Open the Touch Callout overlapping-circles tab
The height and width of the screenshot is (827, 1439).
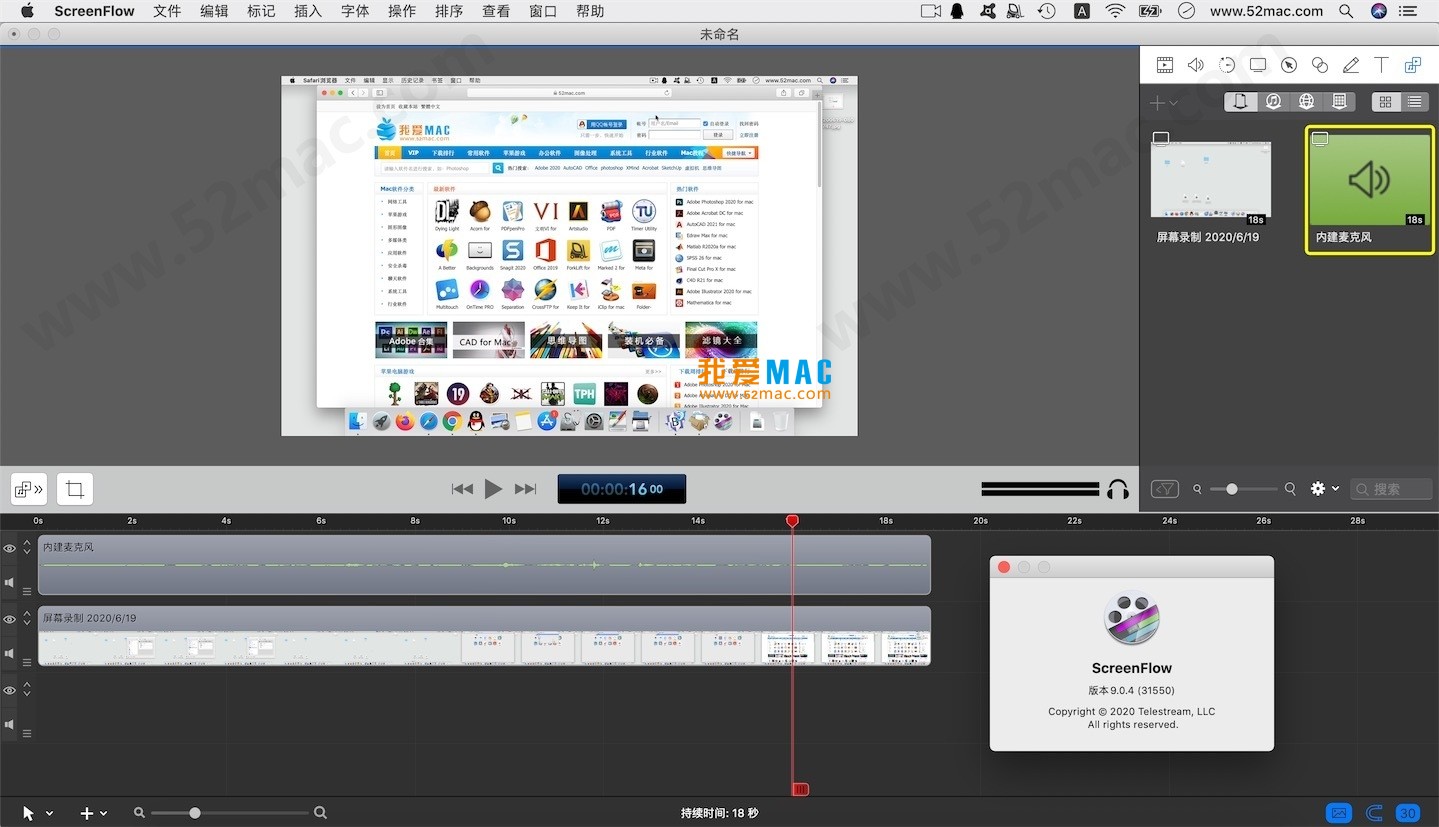1320,65
